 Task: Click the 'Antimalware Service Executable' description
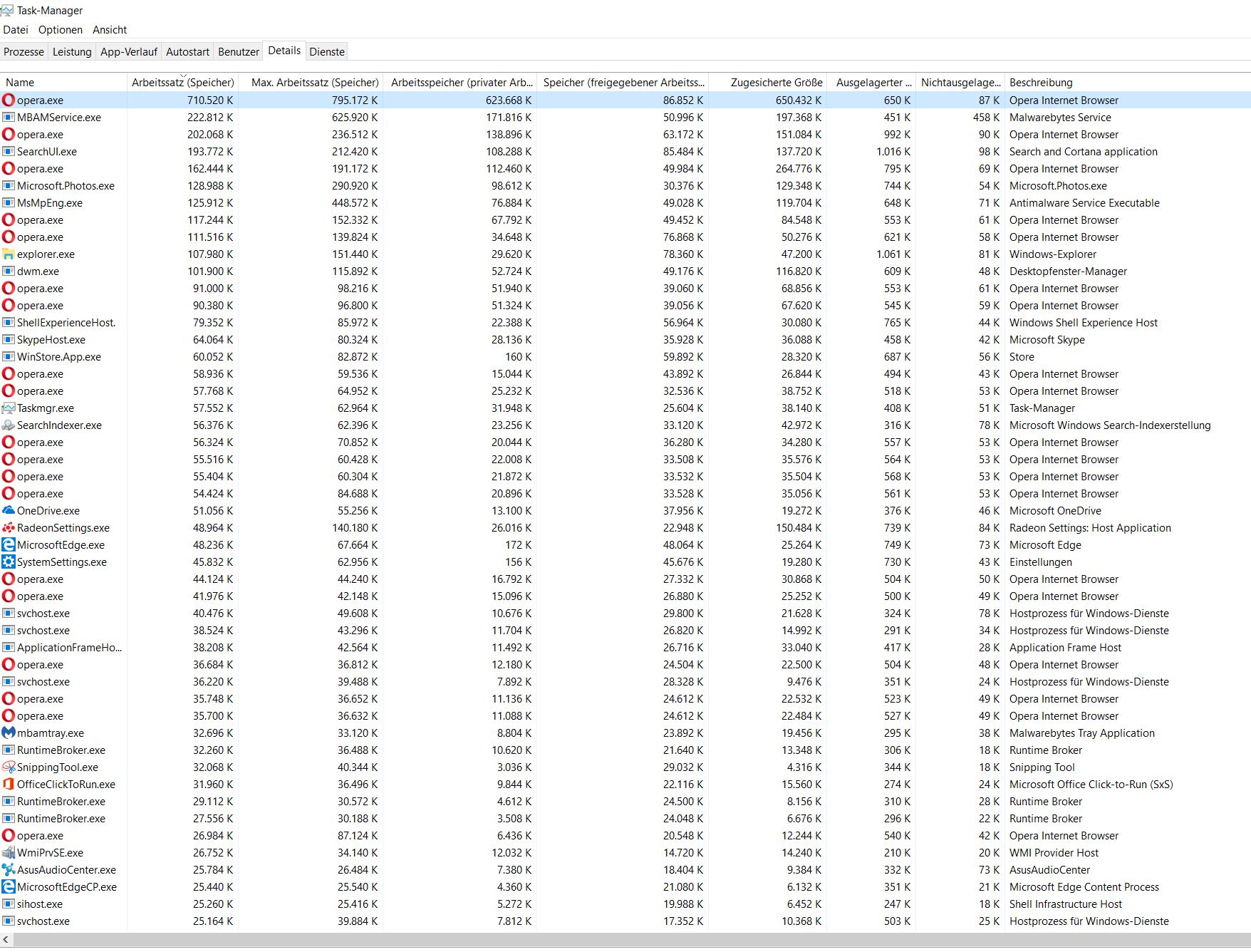coord(1084,203)
